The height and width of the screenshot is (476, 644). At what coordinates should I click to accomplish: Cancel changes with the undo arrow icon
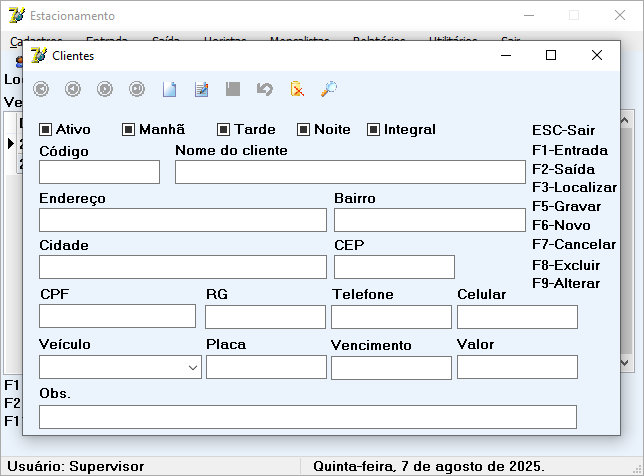tap(264, 89)
